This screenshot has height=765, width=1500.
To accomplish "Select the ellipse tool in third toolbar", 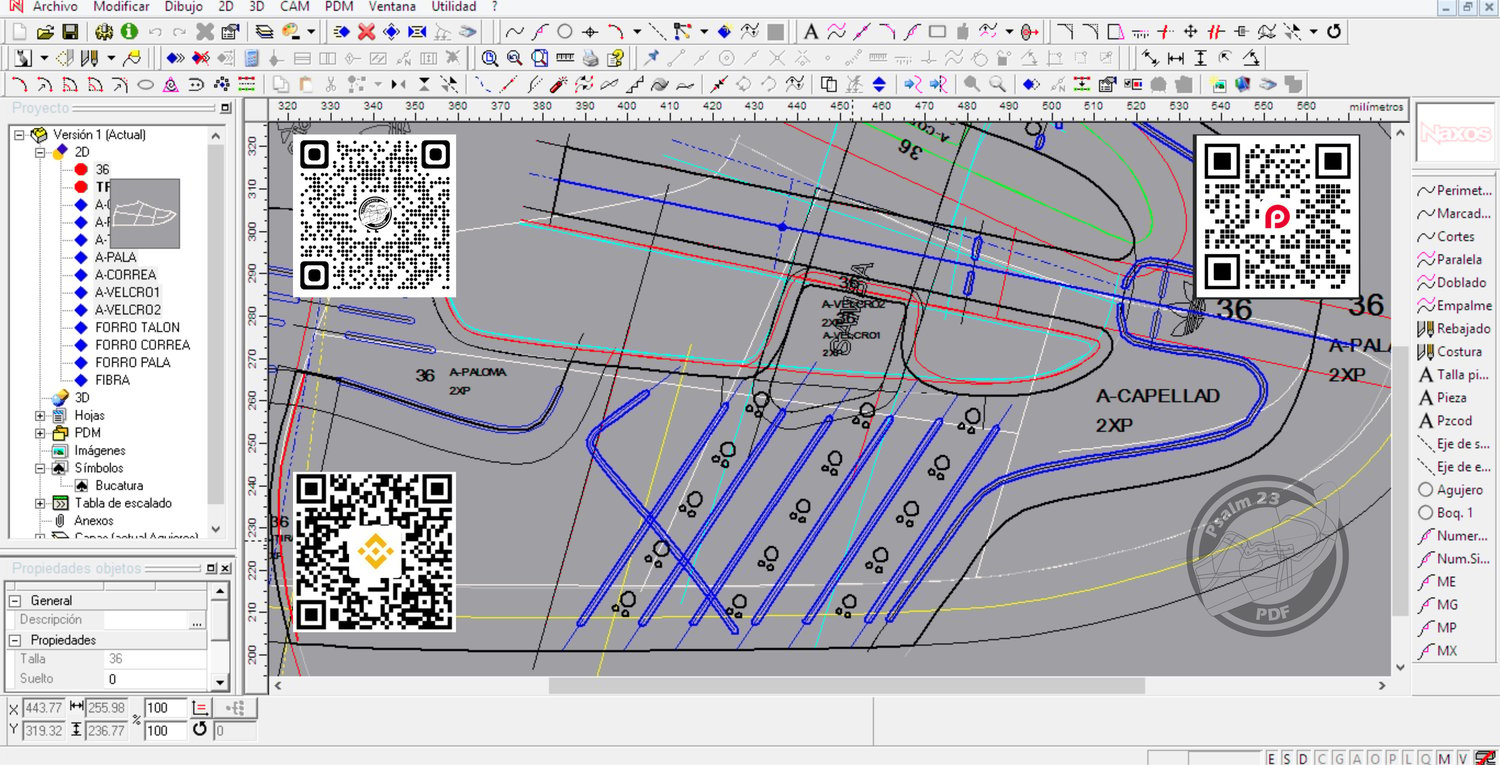I will click(145, 84).
